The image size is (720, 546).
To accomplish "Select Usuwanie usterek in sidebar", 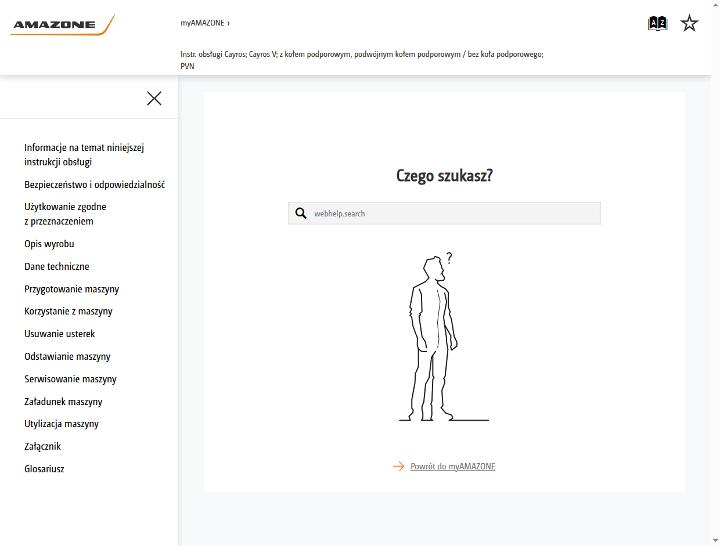I will click(60, 334).
